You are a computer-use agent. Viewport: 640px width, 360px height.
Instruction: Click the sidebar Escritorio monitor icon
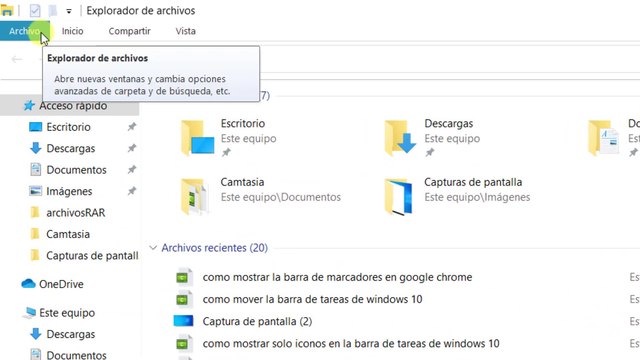[36, 127]
